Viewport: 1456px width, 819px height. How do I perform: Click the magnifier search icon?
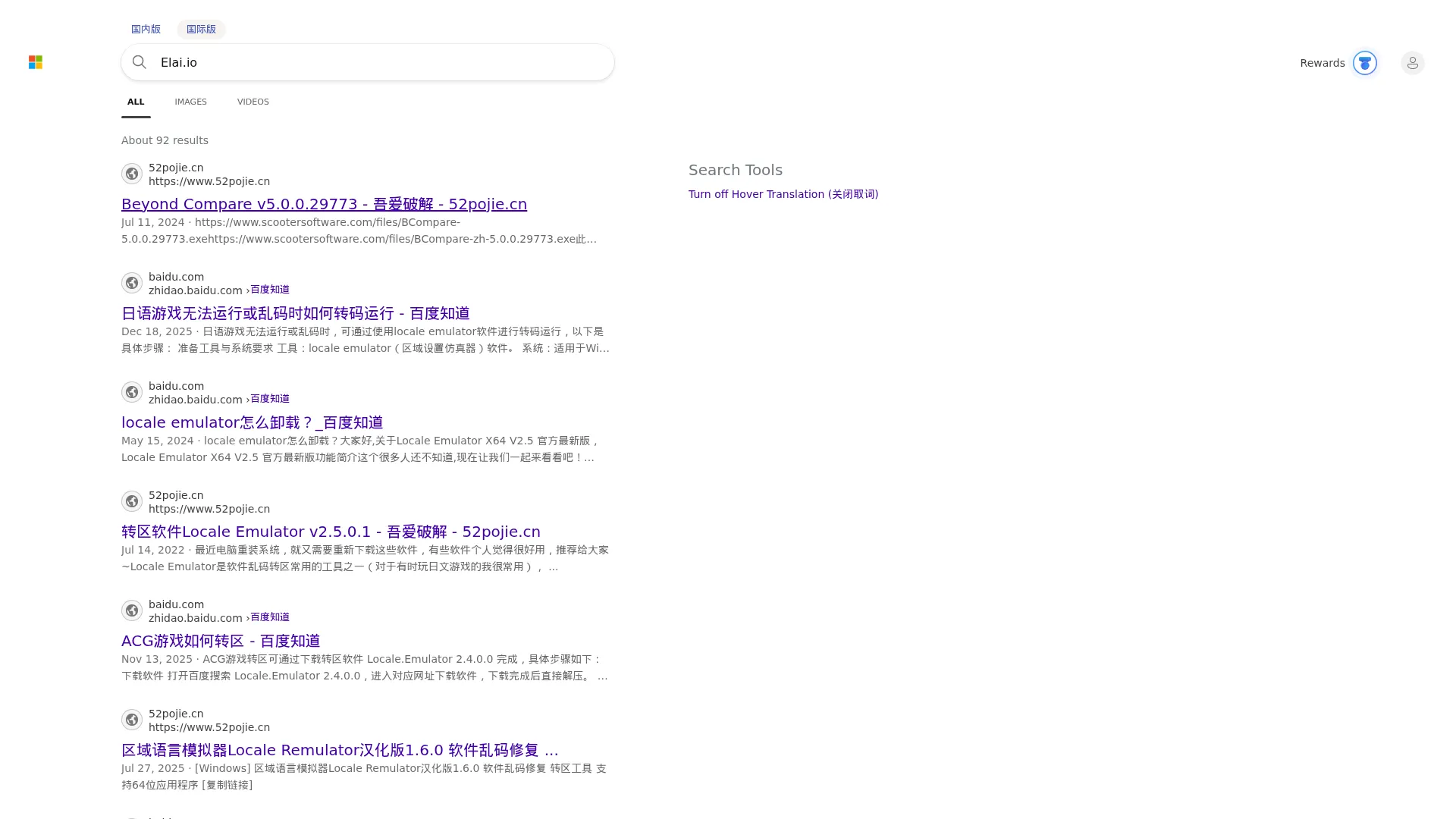click(140, 62)
